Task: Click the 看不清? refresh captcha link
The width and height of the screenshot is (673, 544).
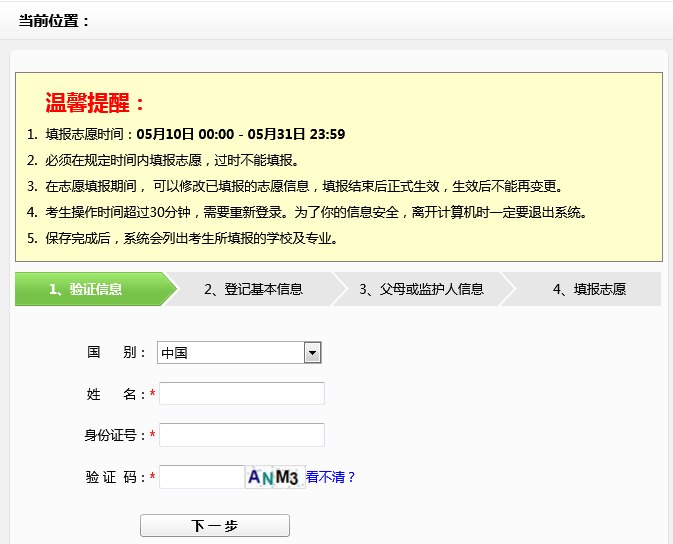Action: pos(331,478)
